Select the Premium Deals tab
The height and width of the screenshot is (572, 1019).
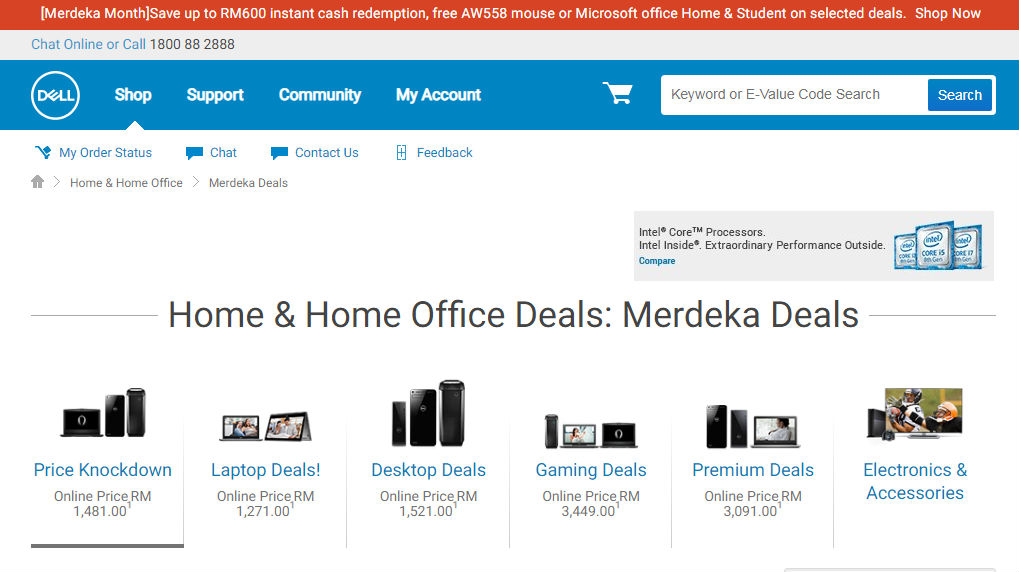pos(753,470)
